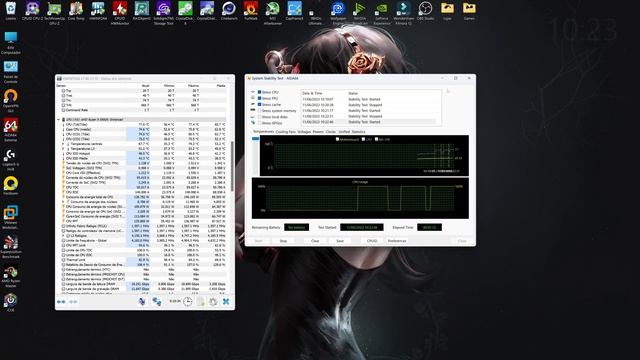Open the OBS Studio desktop shortcut
Viewport: 640px width, 360px height.
click(425, 11)
